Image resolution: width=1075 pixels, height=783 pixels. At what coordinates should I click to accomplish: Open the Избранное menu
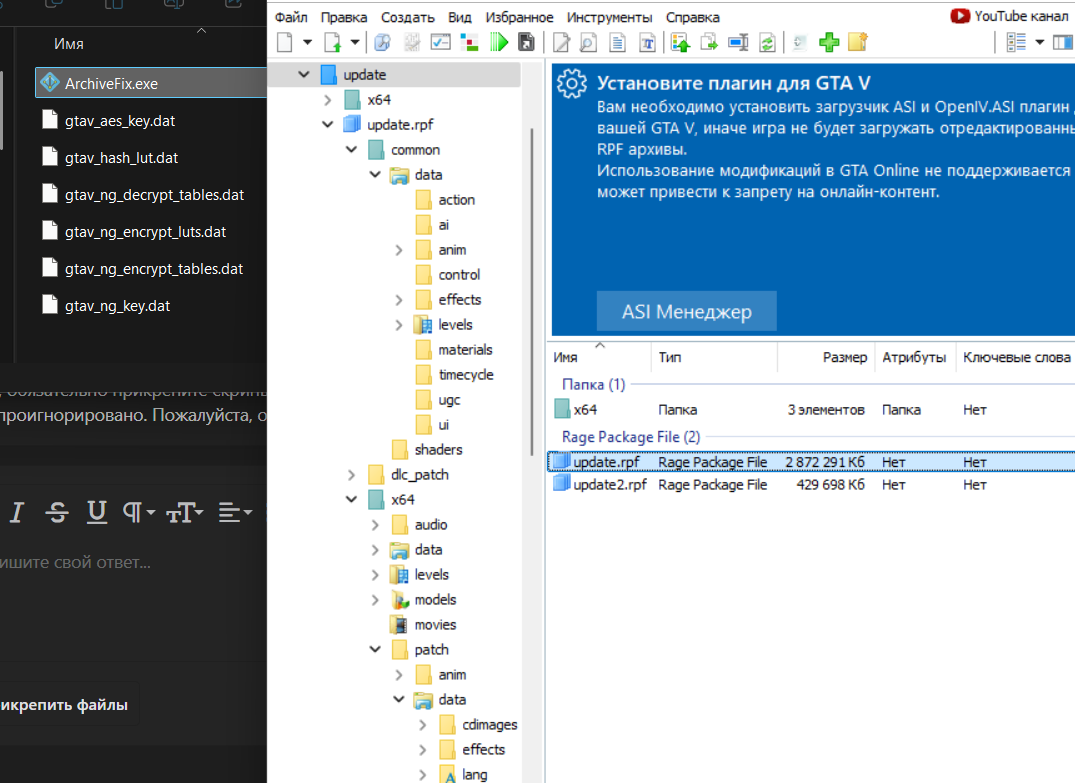(520, 17)
